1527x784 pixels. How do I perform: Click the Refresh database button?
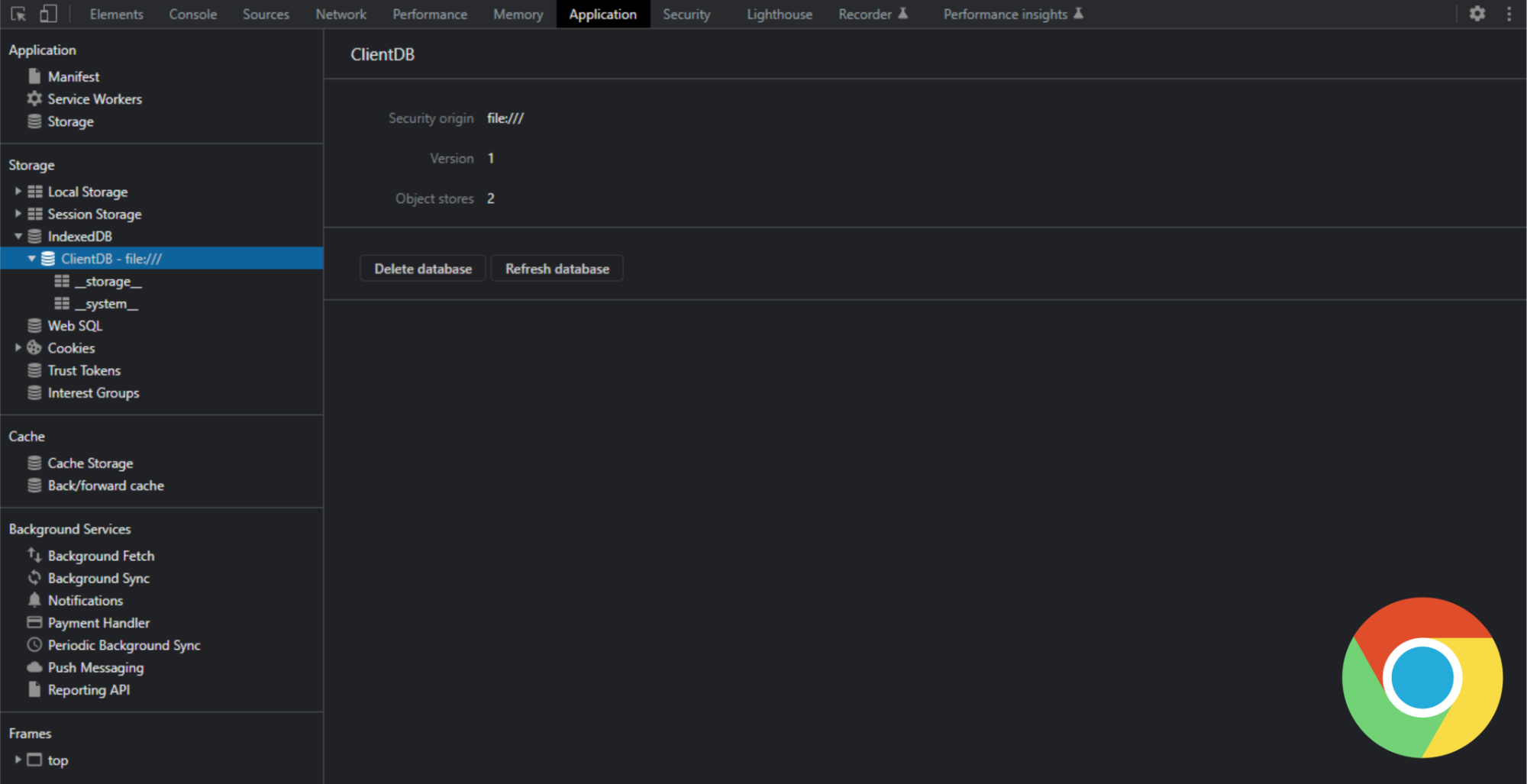tap(557, 268)
